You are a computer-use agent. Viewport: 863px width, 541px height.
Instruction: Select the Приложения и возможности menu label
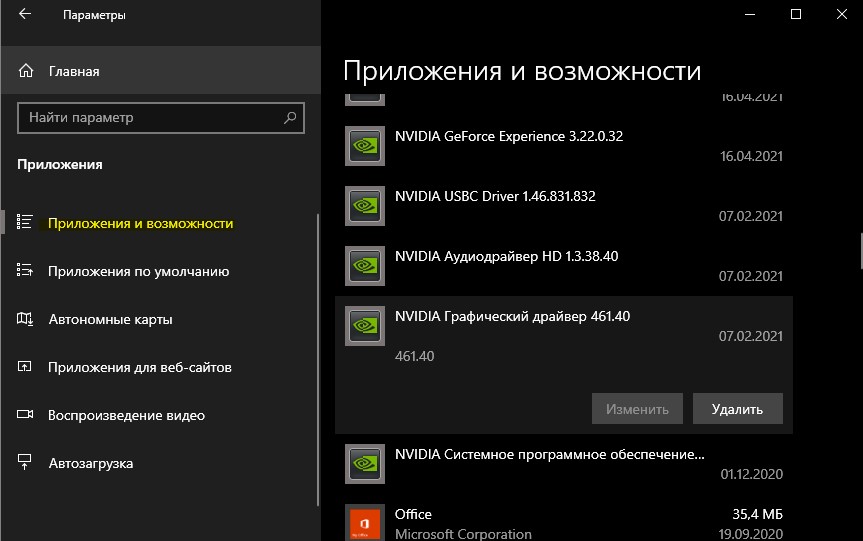[x=140, y=223]
